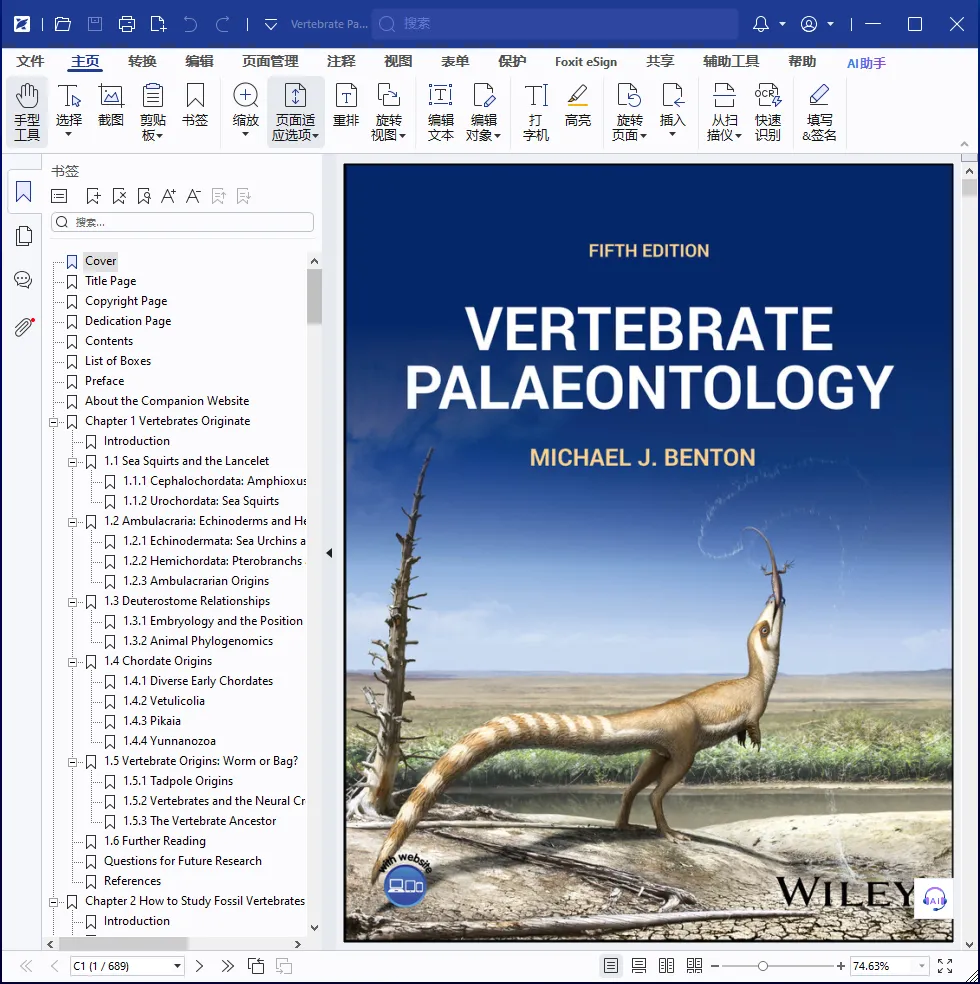Click the Zoom (缩放) tool

point(245,112)
